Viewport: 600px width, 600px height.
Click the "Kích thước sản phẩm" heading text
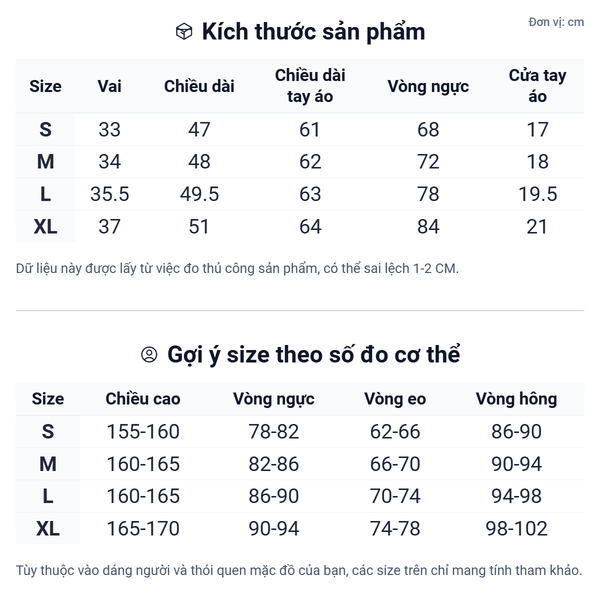click(x=313, y=32)
